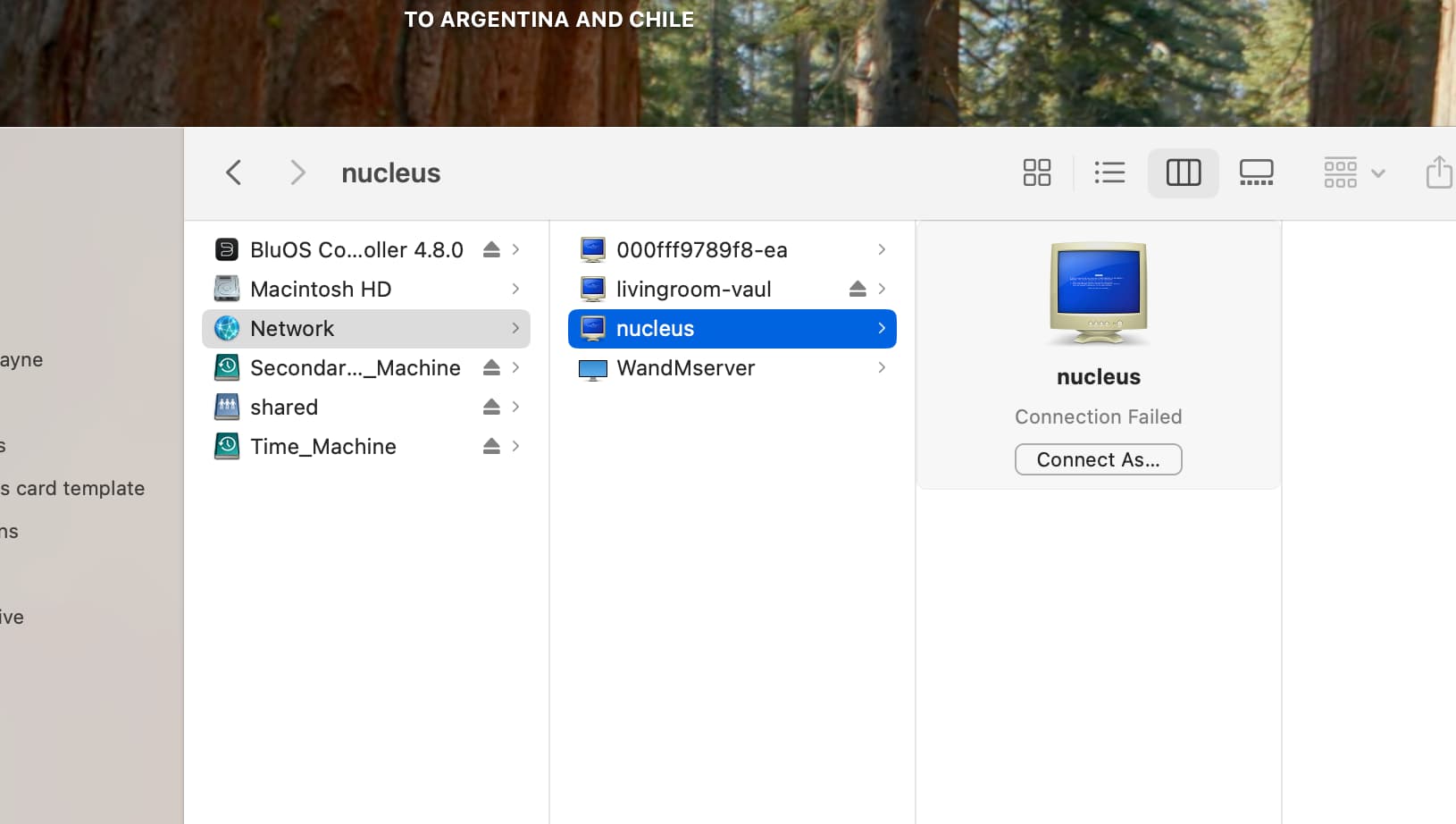Click the Secondar..._Machine backup disk icon
The width and height of the screenshot is (1456, 824).
[227, 367]
